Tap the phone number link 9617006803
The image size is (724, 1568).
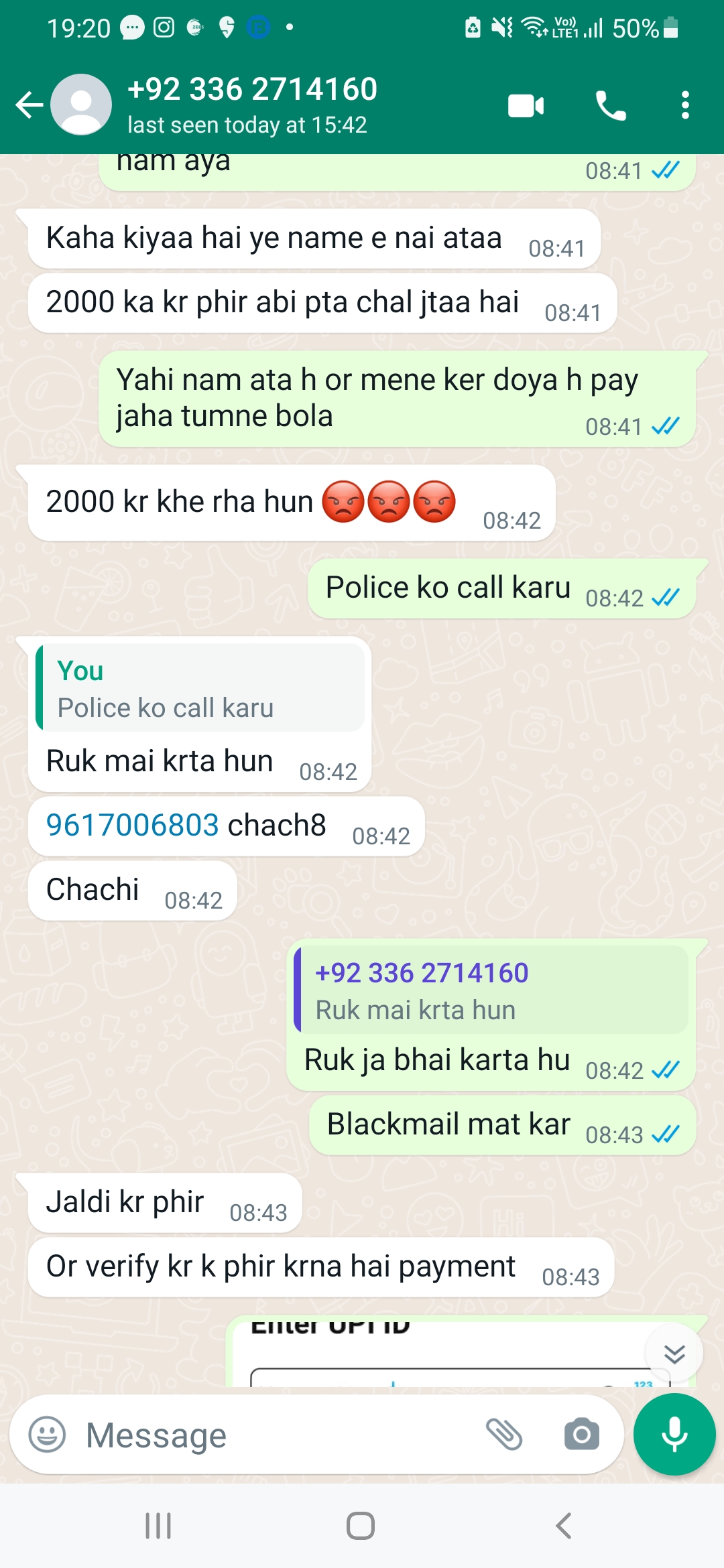click(x=133, y=825)
